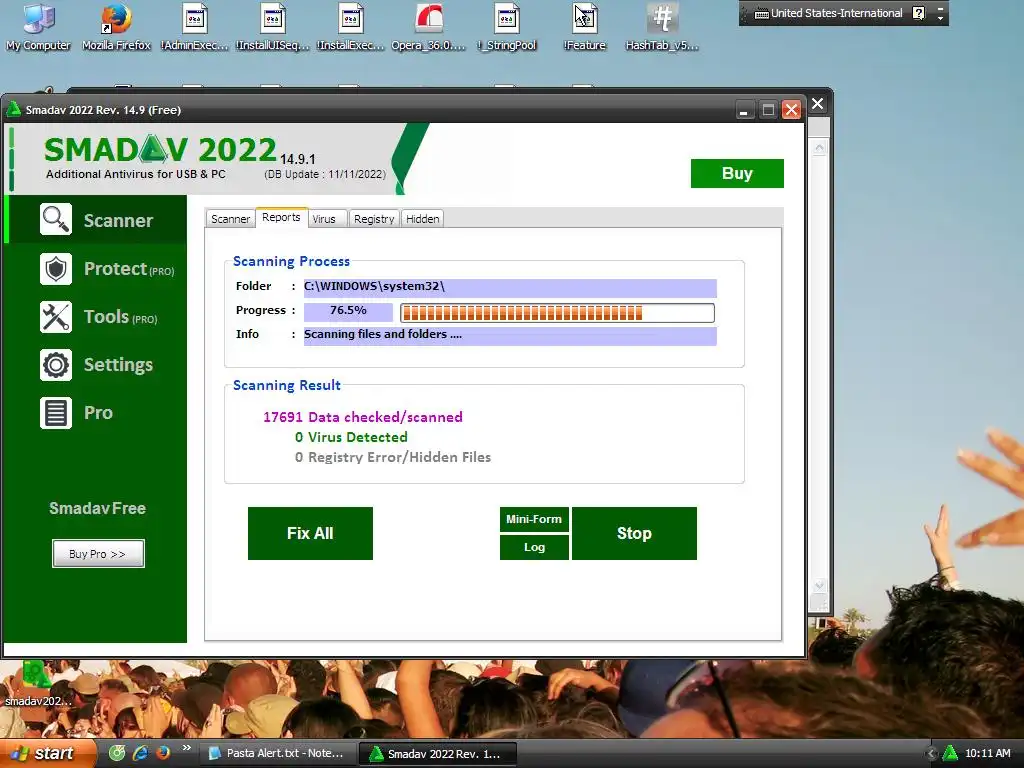Click Smadav 2022 Rev taskbar item

pos(438,754)
